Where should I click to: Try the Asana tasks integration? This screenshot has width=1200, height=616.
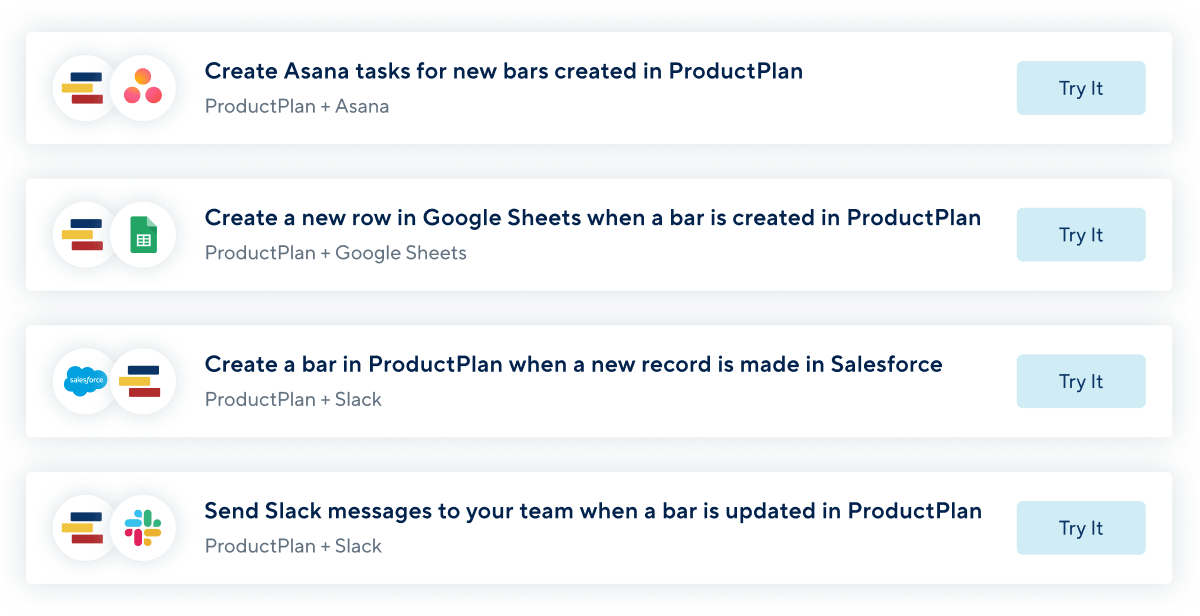coord(1081,88)
